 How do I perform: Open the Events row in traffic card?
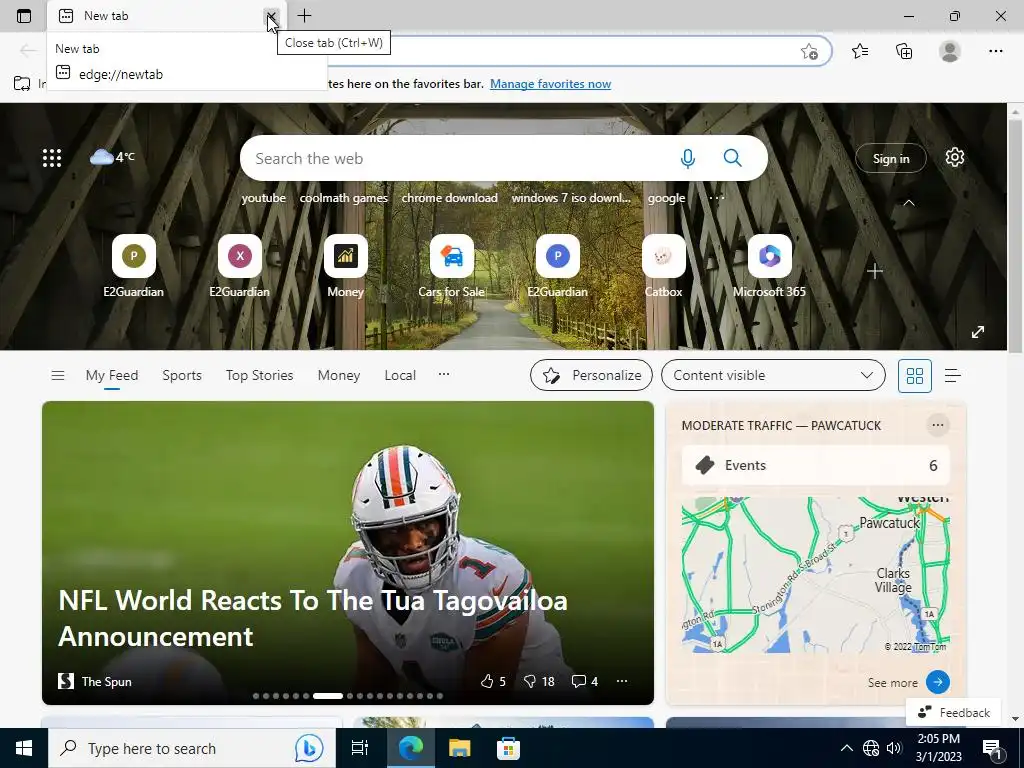(x=815, y=465)
